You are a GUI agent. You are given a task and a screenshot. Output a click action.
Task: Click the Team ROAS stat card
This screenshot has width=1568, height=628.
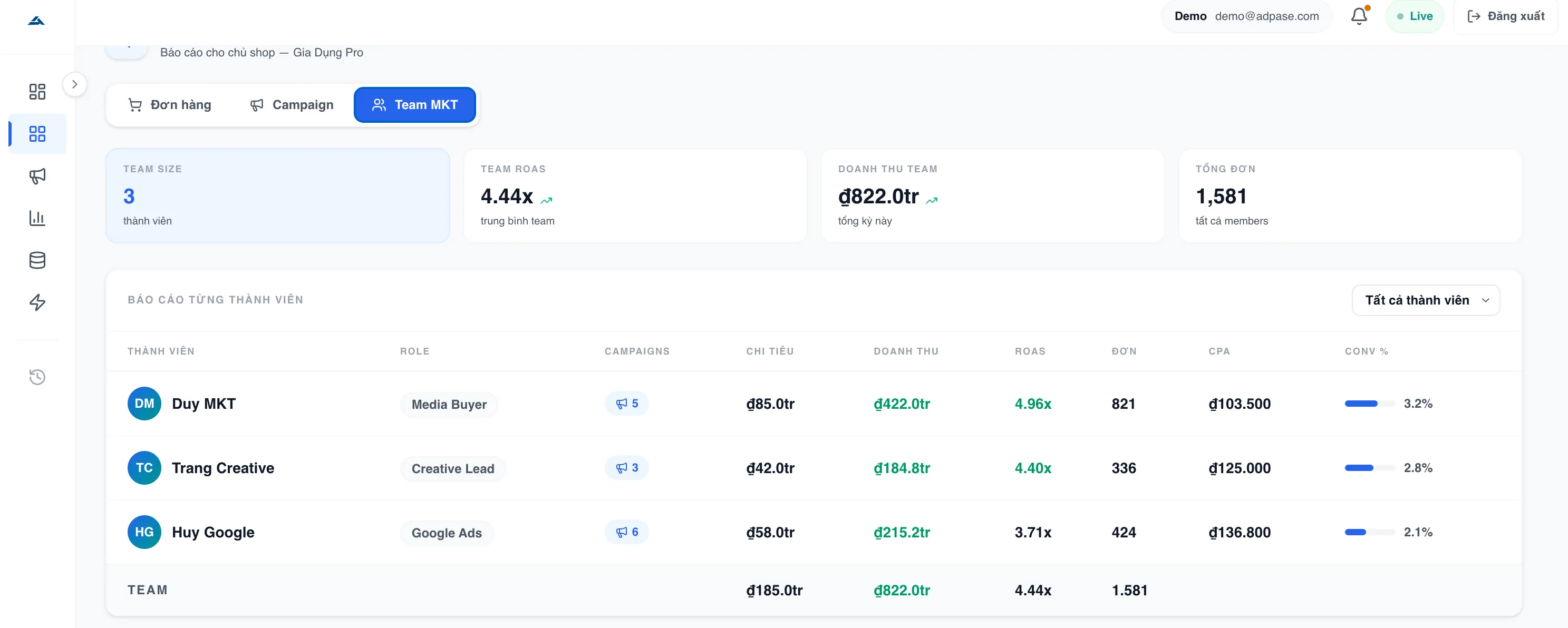point(635,195)
